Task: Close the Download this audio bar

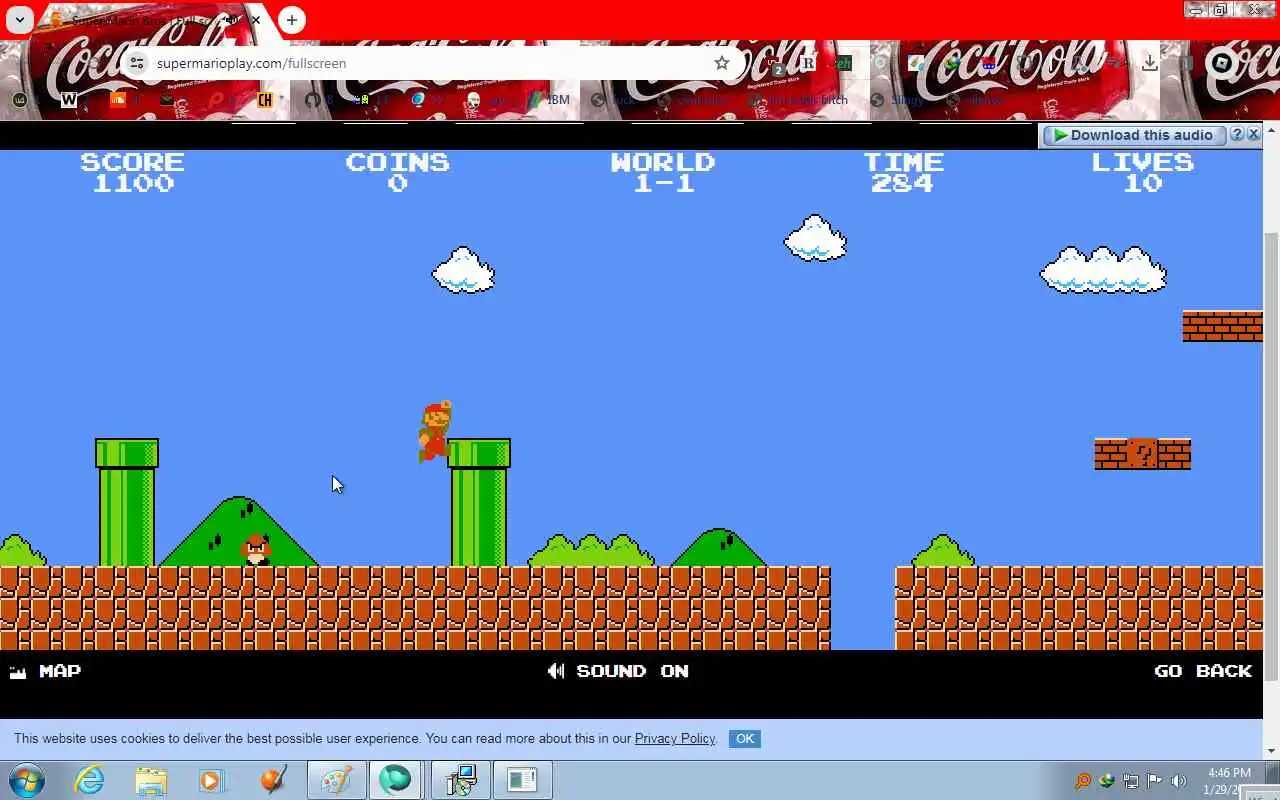Action: [x=1253, y=134]
